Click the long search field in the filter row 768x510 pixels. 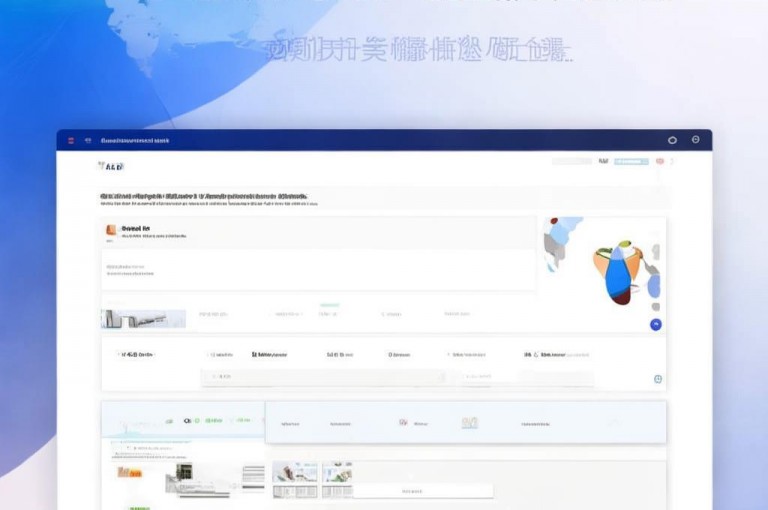(325, 376)
